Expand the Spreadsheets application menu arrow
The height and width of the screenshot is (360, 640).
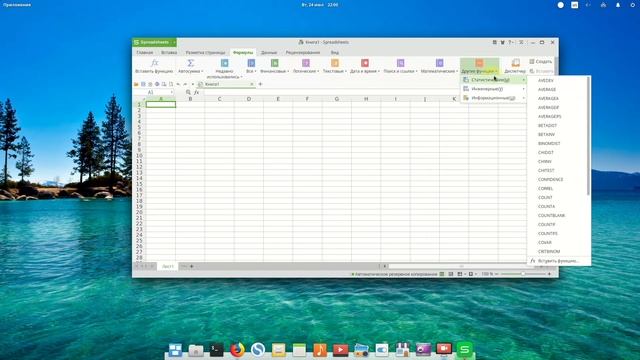[174, 42]
